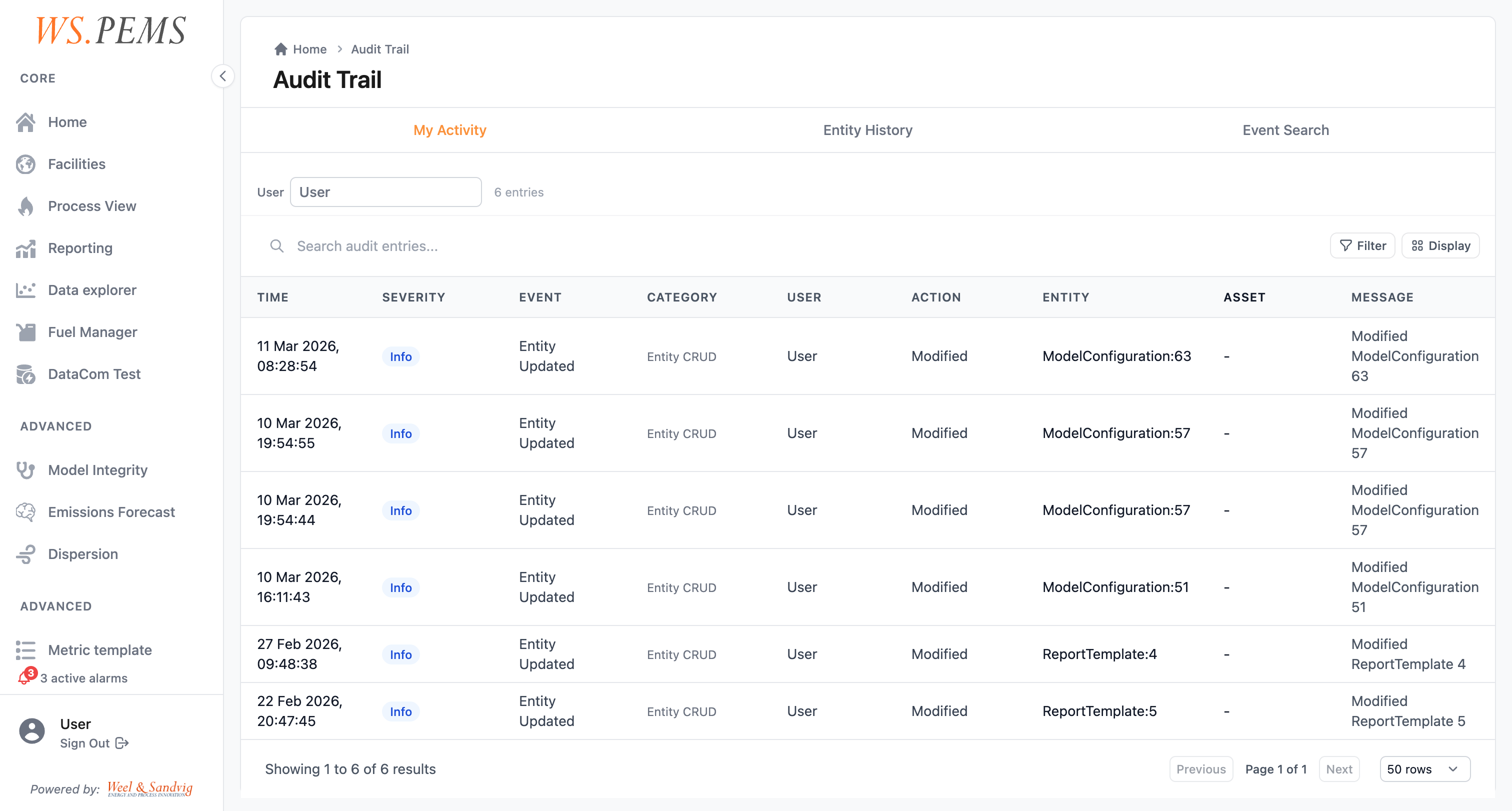Open the Display options menu
The image size is (1512, 811).
[1440, 246]
